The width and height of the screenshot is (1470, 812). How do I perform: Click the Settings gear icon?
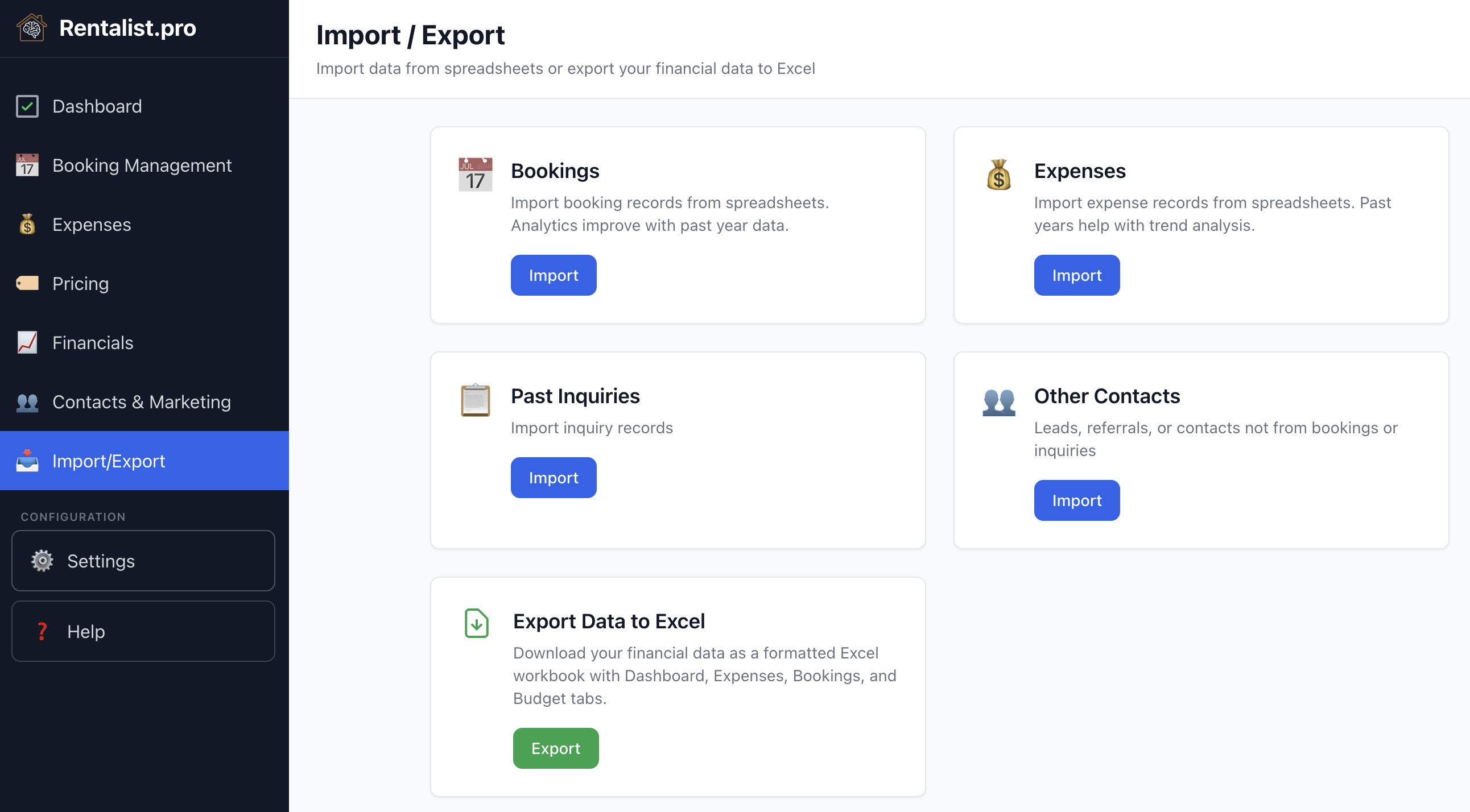coord(42,561)
